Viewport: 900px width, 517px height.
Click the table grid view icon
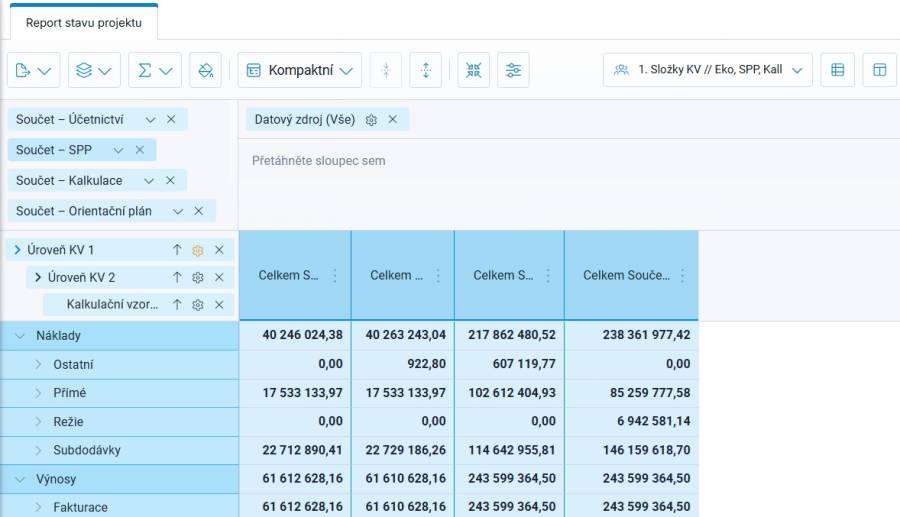tap(837, 70)
